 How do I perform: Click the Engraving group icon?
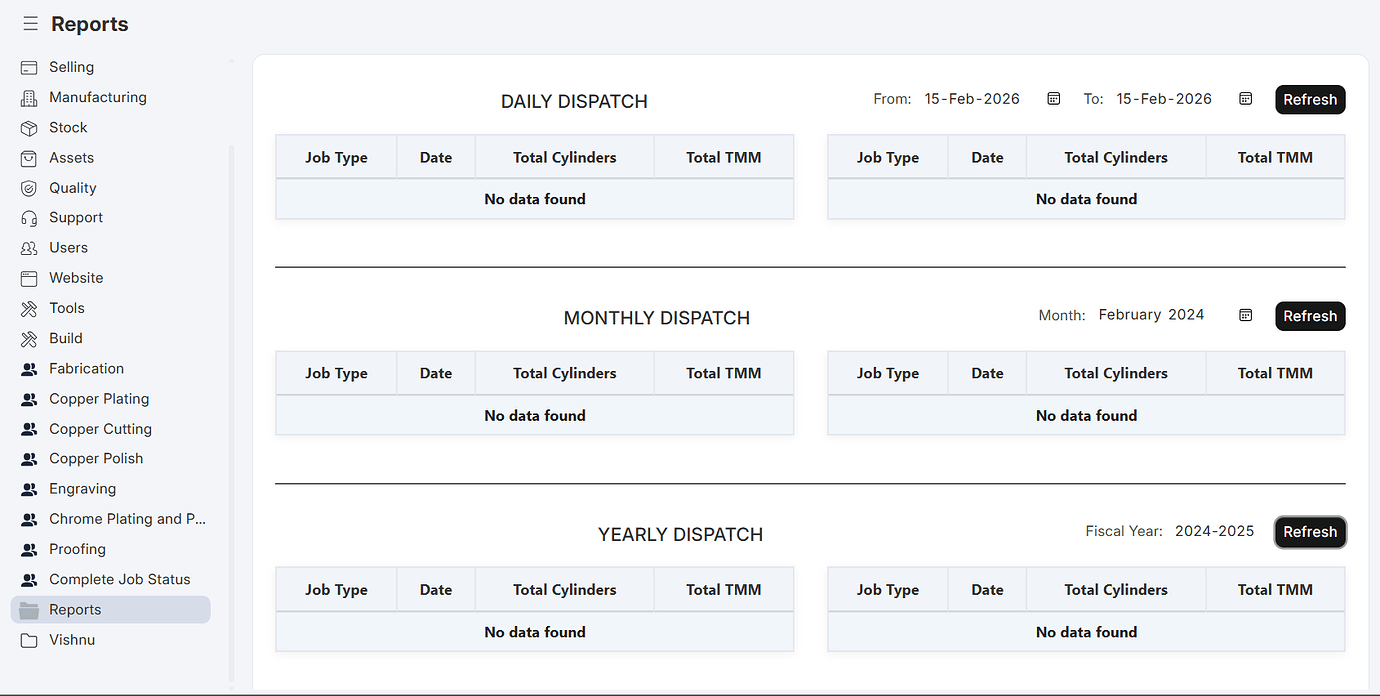coord(29,489)
